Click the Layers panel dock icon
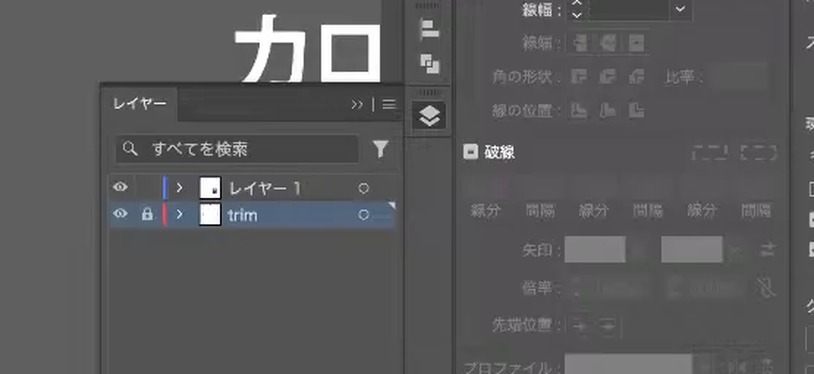The height and width of the screenshot is (374, 814). [429, 115]
